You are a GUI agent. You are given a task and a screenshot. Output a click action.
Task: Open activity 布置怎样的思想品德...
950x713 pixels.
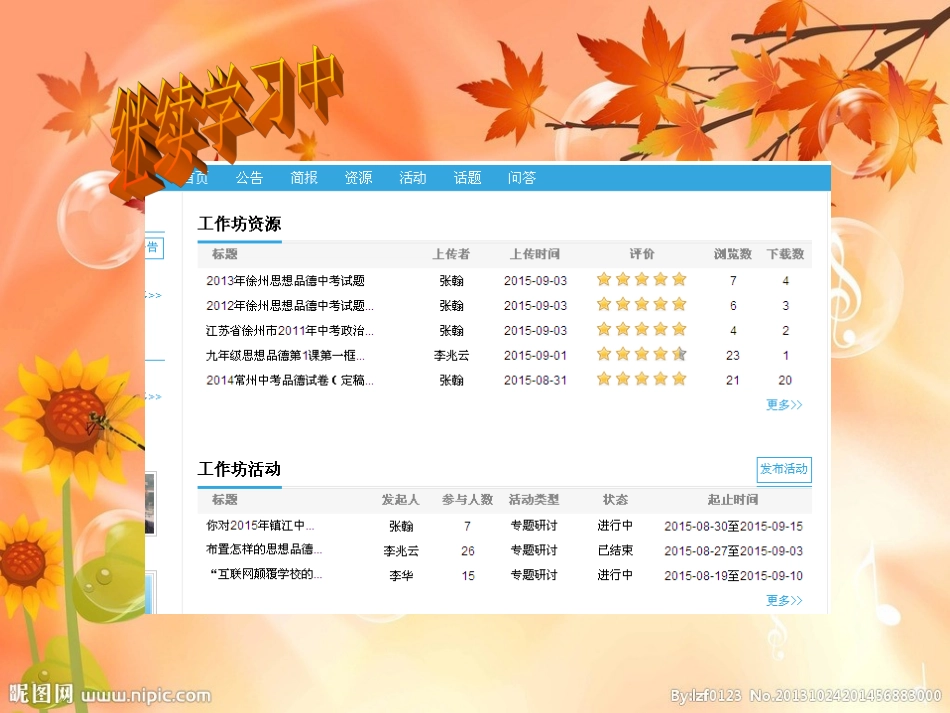pos(264,549)
